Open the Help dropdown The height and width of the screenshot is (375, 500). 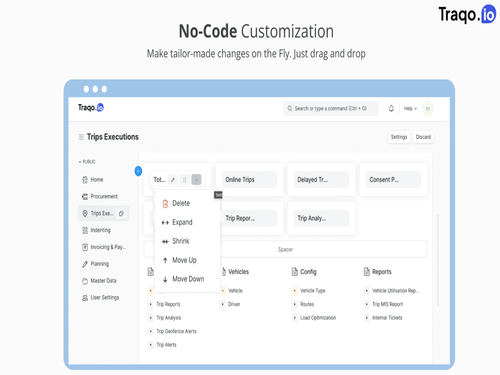(410, 109)
